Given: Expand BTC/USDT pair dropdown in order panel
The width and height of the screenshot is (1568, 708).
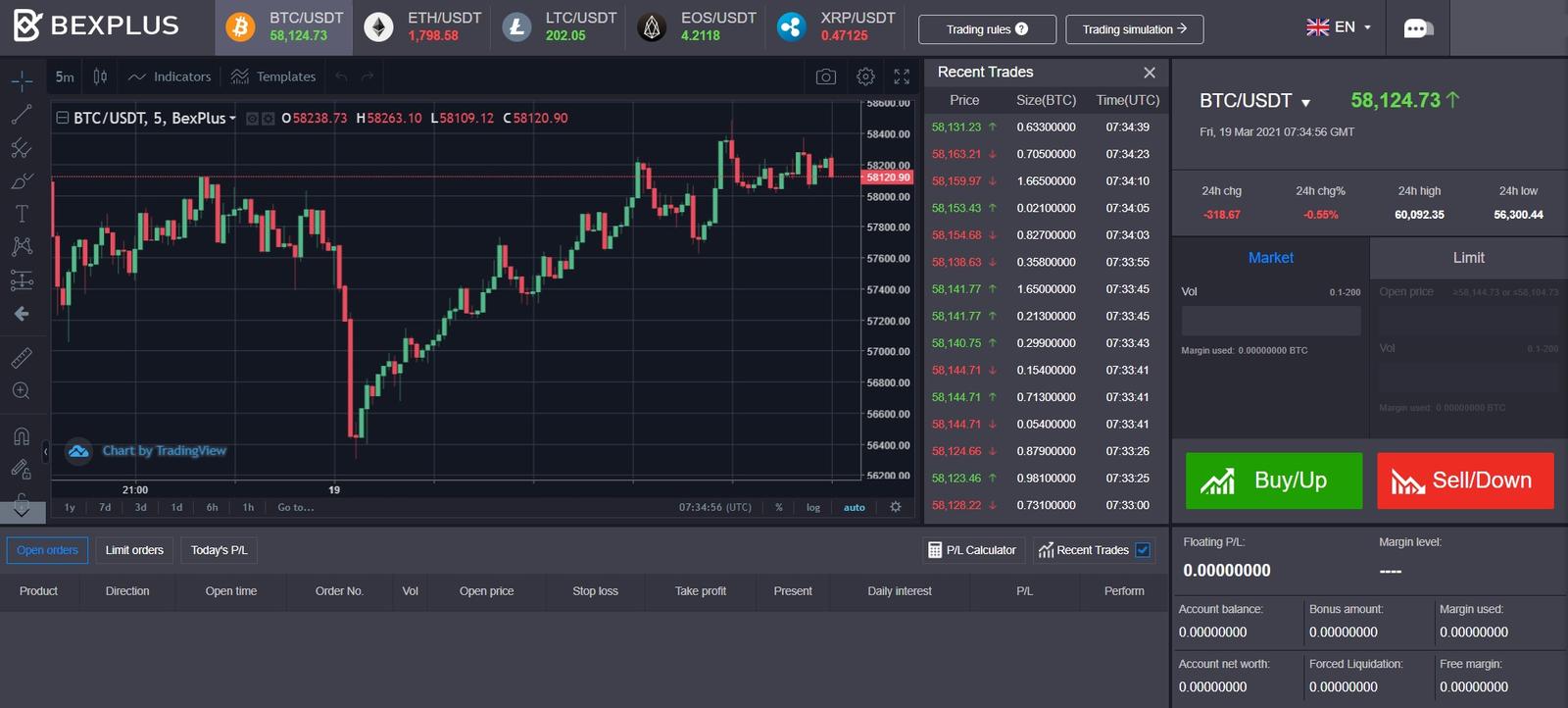Looking at the screenshot, I should point(1305,103).
